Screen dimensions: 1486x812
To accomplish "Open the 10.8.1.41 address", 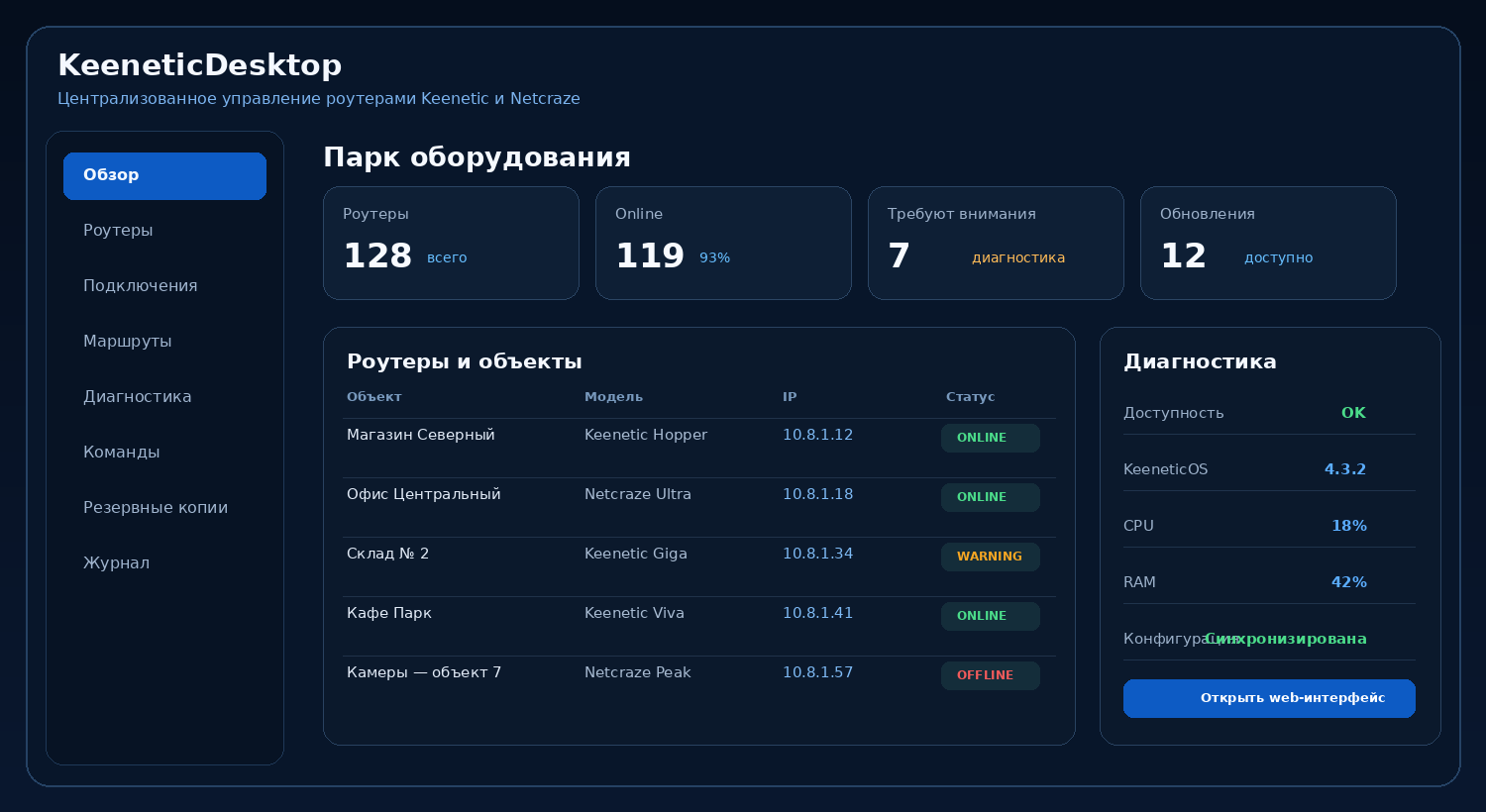I will click(817, 613).
